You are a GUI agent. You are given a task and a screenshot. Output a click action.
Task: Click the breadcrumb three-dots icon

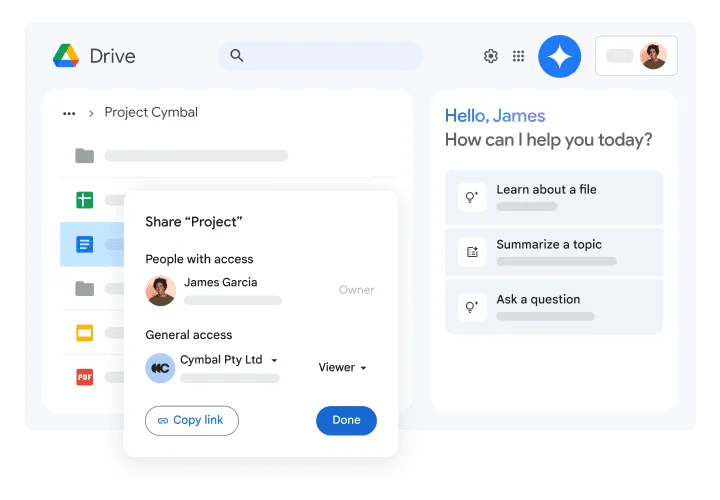[69, 113]
